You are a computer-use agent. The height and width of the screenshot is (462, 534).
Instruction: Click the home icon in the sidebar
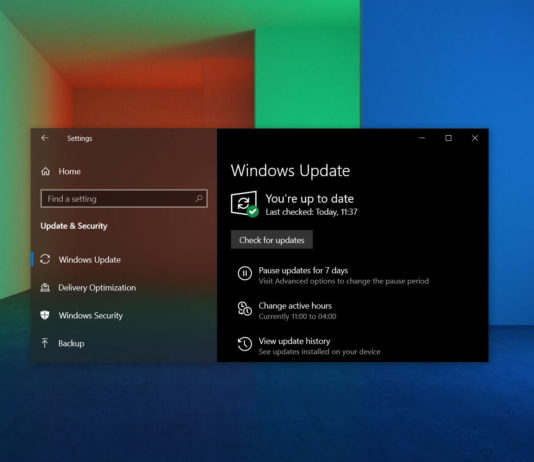point(46,171)
